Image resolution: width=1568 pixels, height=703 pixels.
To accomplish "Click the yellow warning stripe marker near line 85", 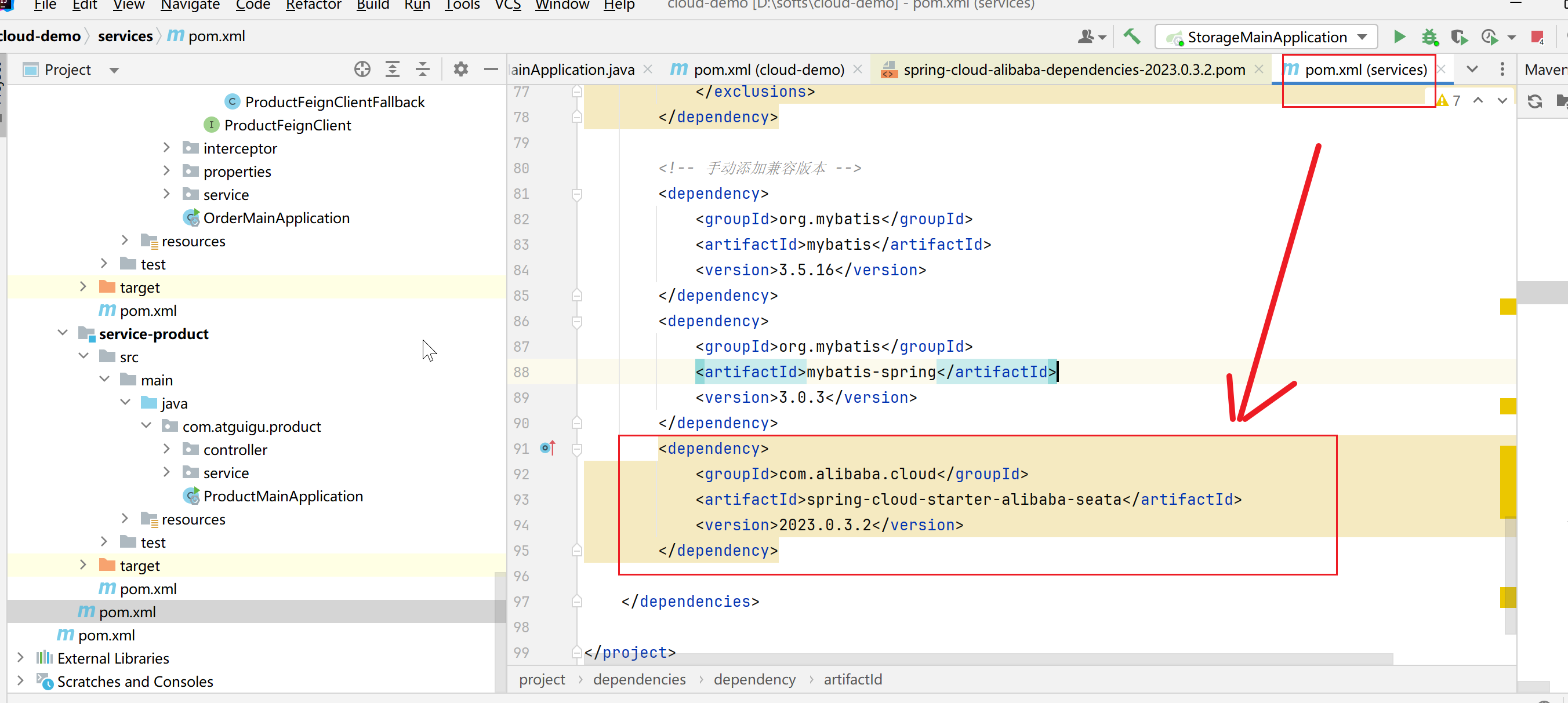I will click(1508, 307).
